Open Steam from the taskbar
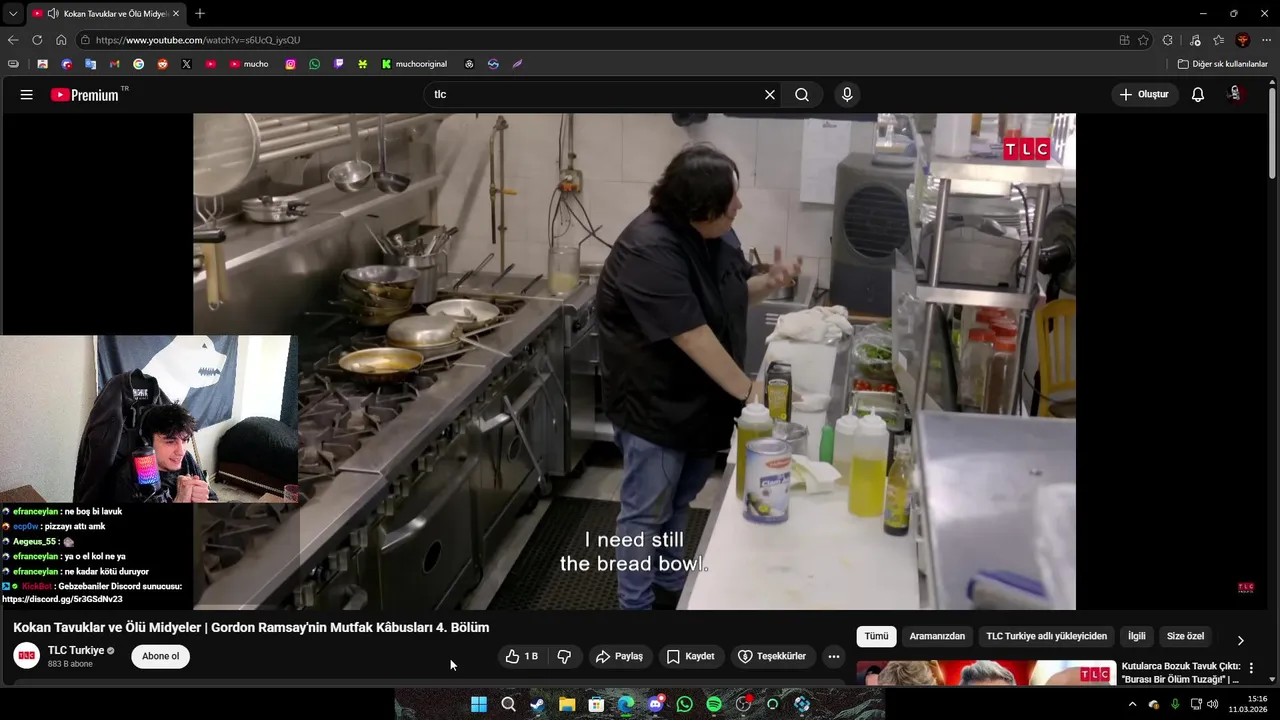The height and width of the screenshot is (720, 1280). tap(537, 704)
